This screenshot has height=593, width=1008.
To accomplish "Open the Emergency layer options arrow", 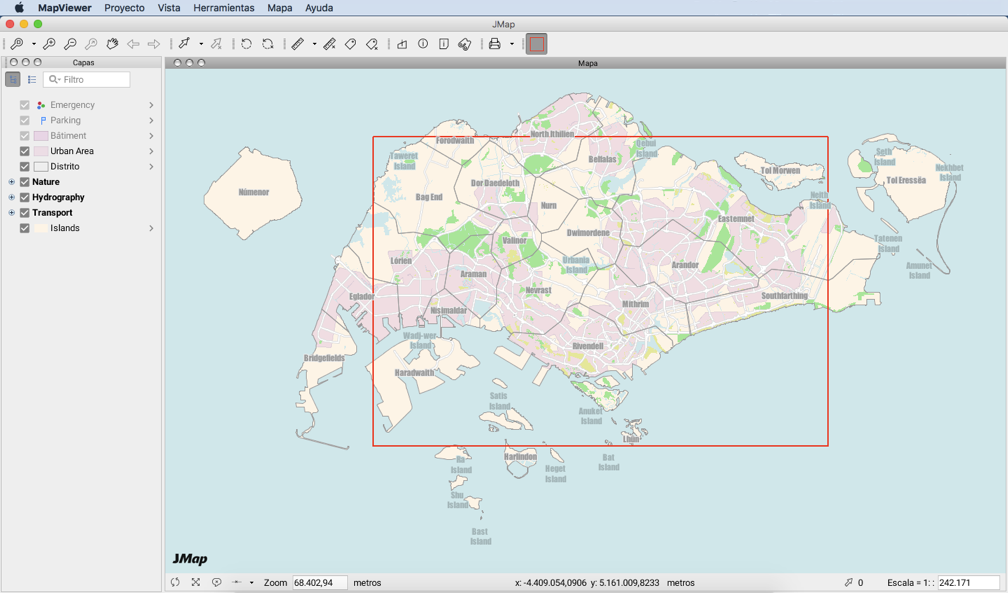I will pos(151,104).
